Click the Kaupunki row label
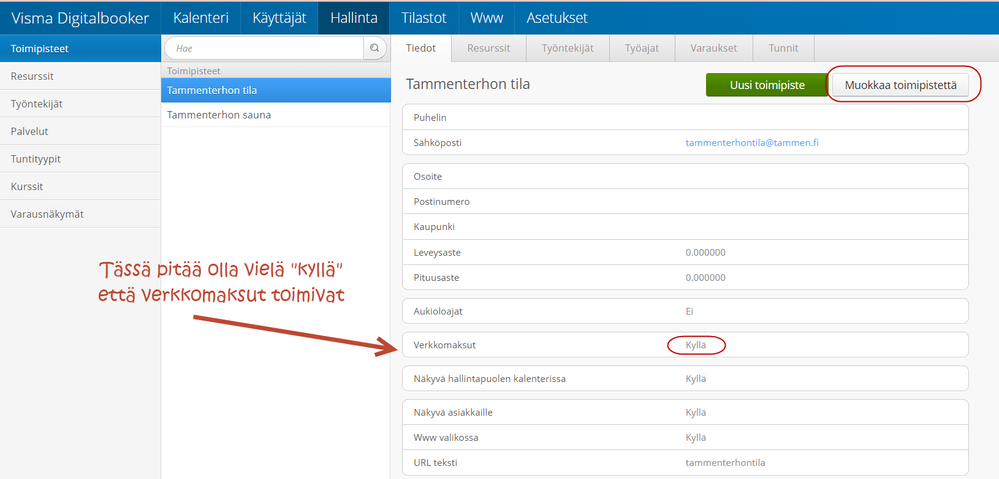999x479 pixels. pos(434,227)
